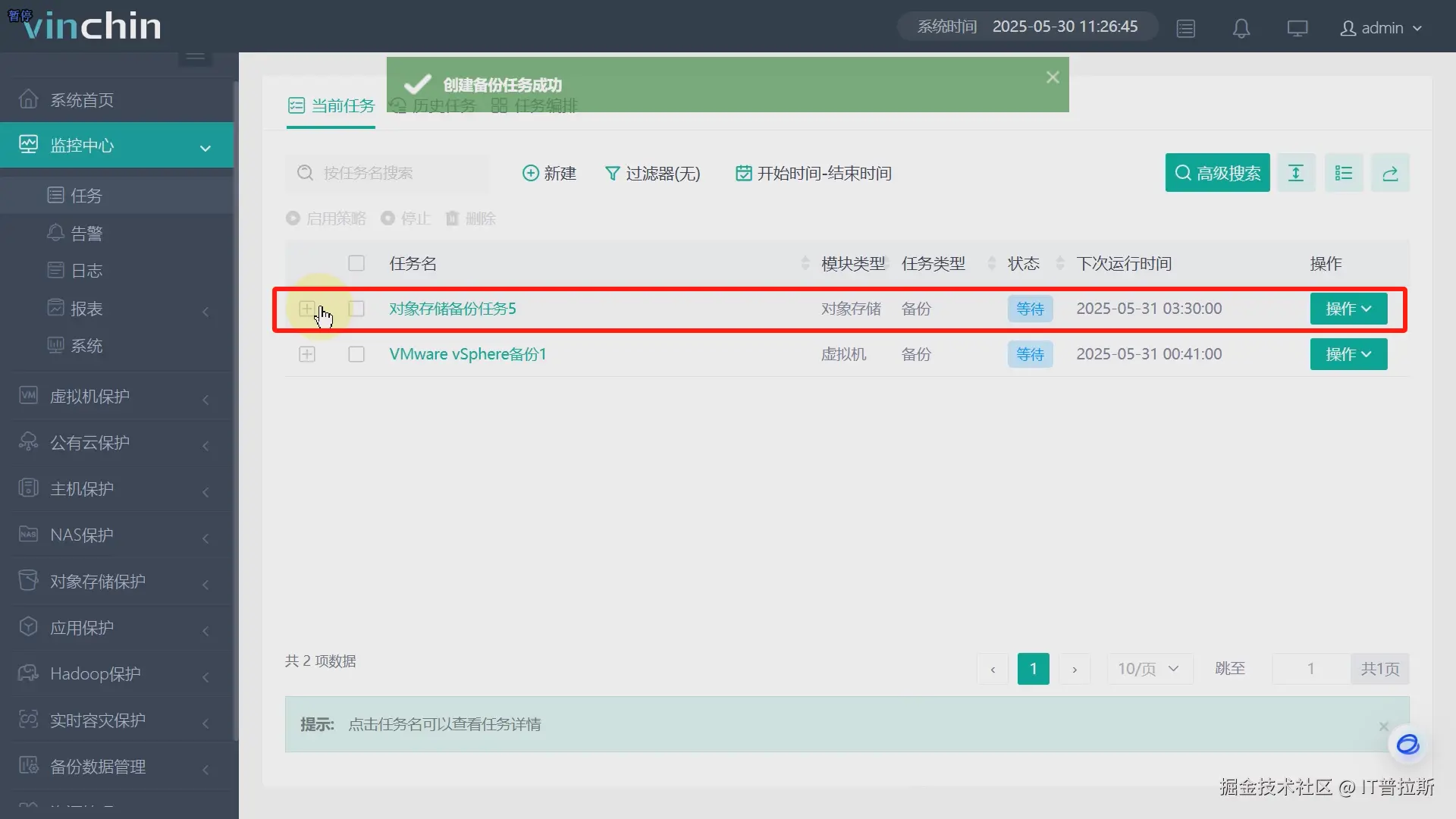Click the export share arrow icon
1456x819 pixels.
1389,173
